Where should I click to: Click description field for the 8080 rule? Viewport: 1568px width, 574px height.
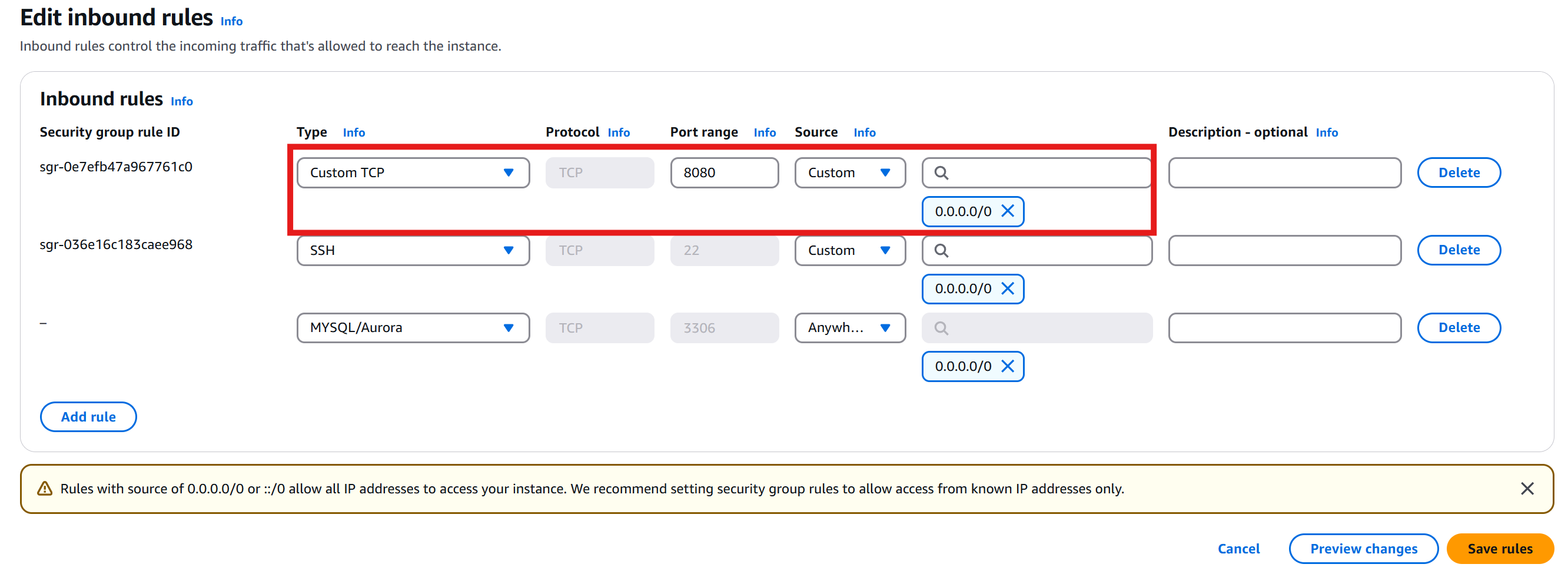(x=1284, y=173)
